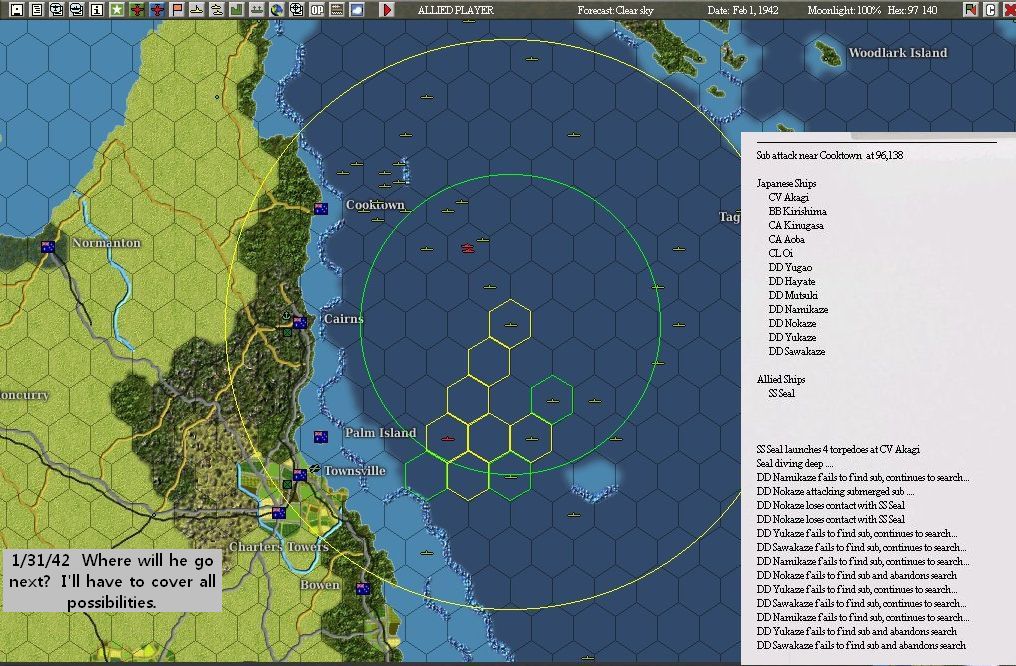This screenshot has width=1016, height=666.
Task: Open the surface ship list icon
Action: (x=196, y=10)
